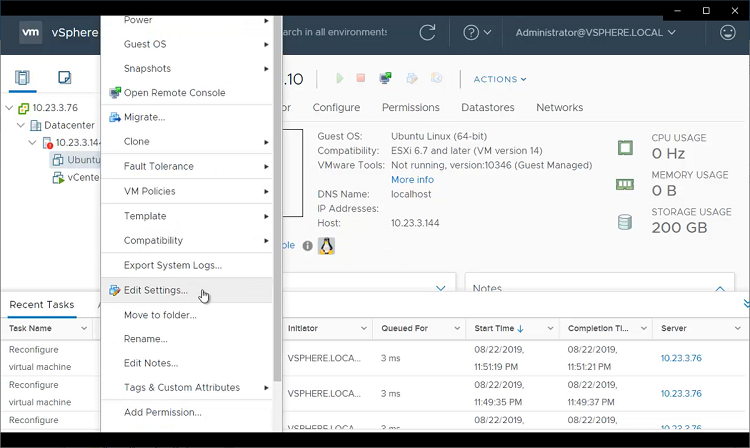Switch to the Datastores tab
The width and height of the screenshot is (750, 448).
(487, 108)
